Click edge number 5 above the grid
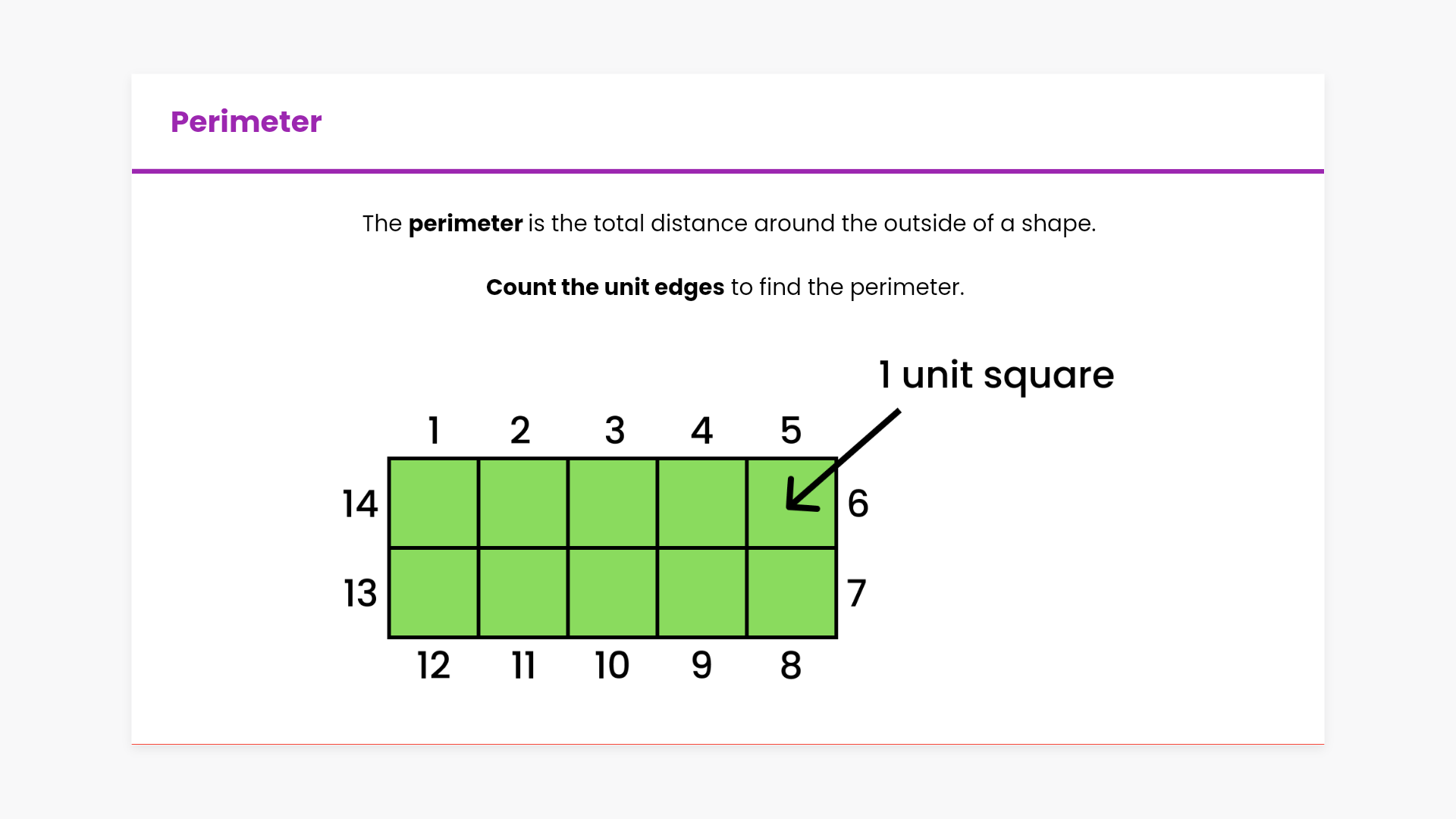 coord(791,431)
